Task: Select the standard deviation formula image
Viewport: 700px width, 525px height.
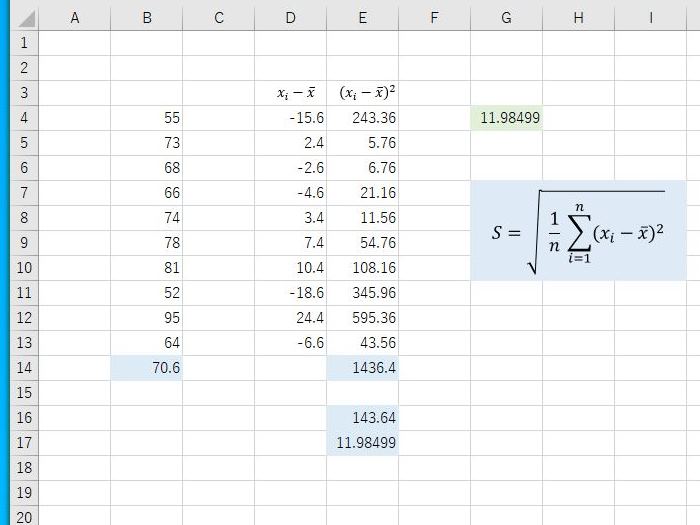Action: coord(578,231)
